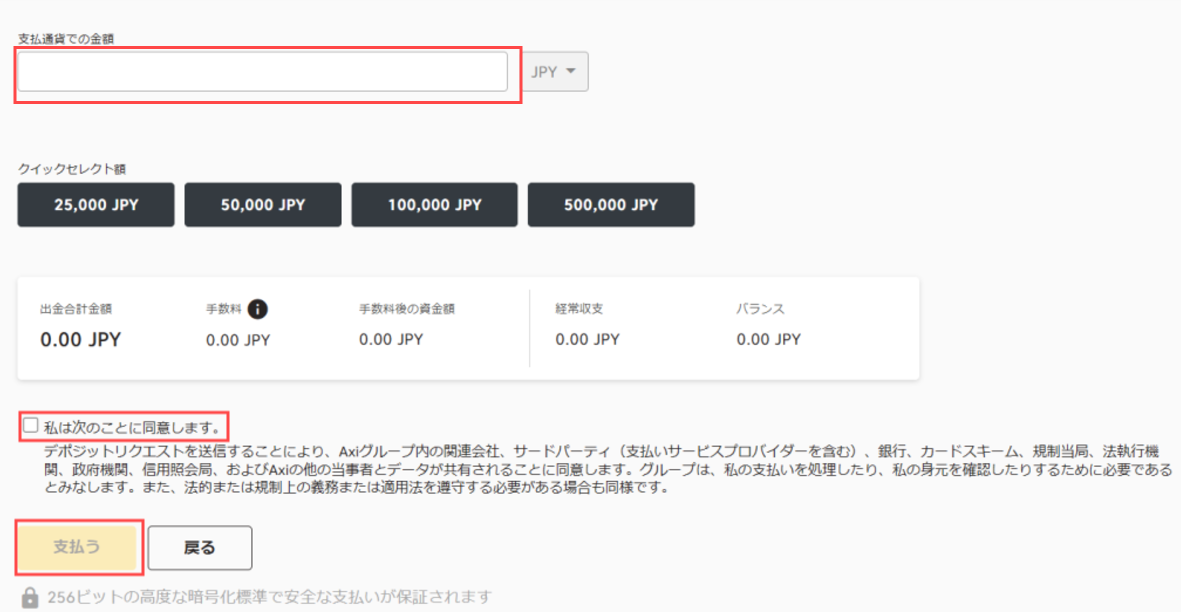This screenshot has height=612, width=1181.
Task: Click the padlock security icon
Action: pyautogui.click(x=30, y=598)
